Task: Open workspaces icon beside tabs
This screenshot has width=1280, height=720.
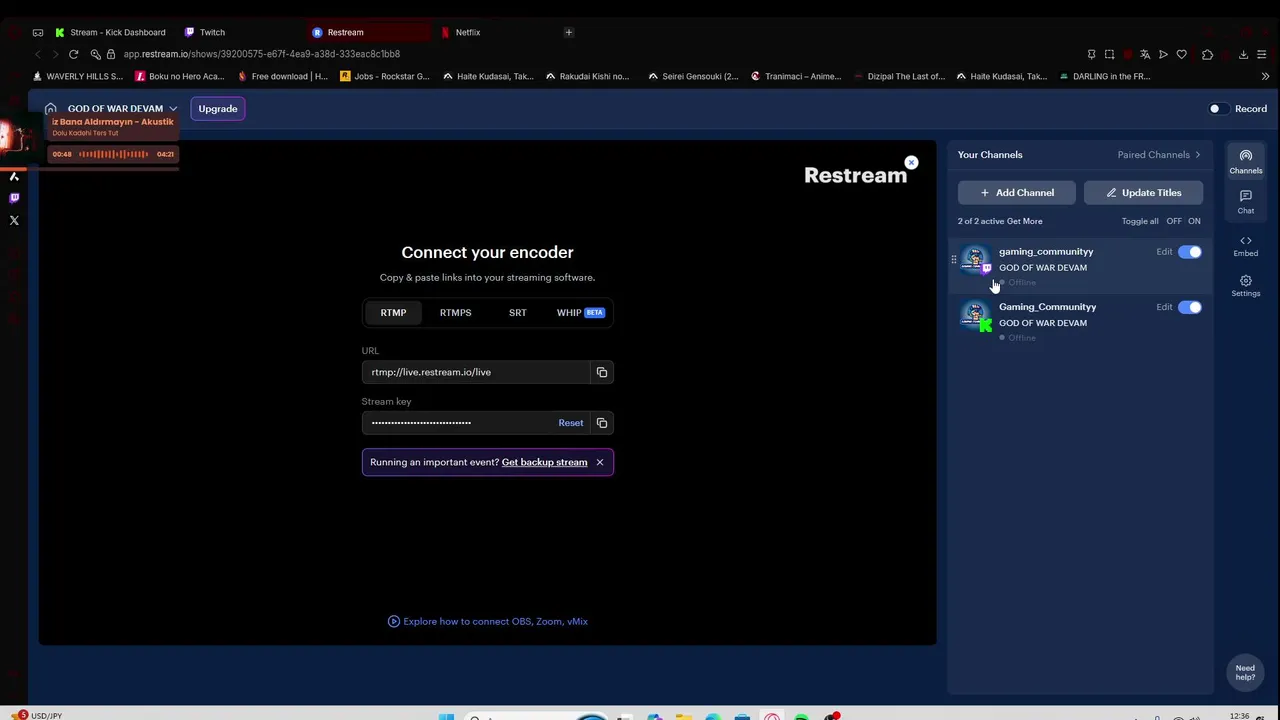Action: tap(38, 32)
